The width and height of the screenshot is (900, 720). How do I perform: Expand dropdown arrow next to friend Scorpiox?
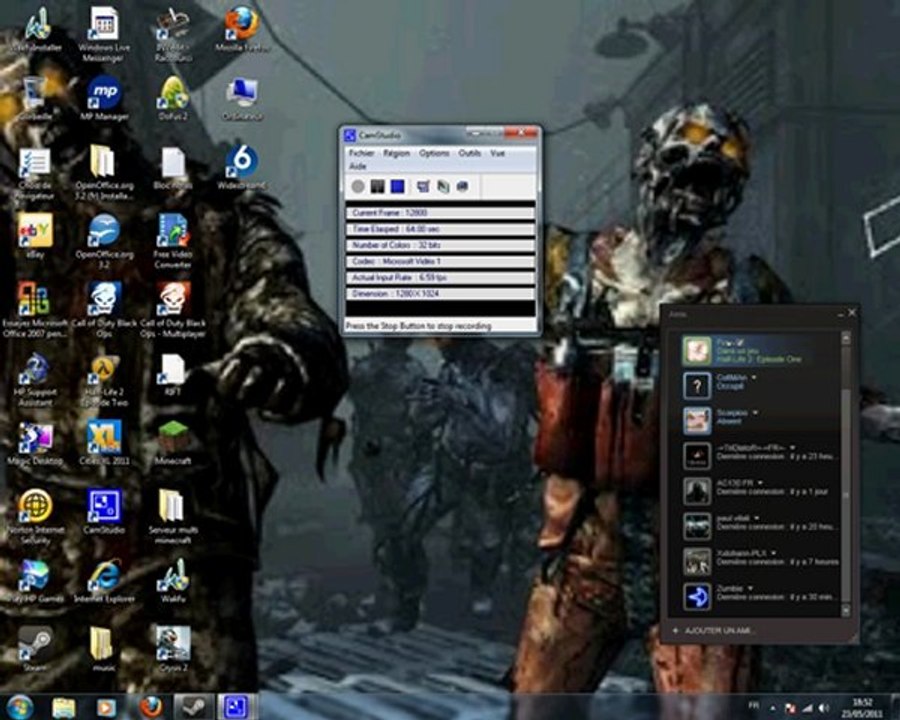click(755, 412)
